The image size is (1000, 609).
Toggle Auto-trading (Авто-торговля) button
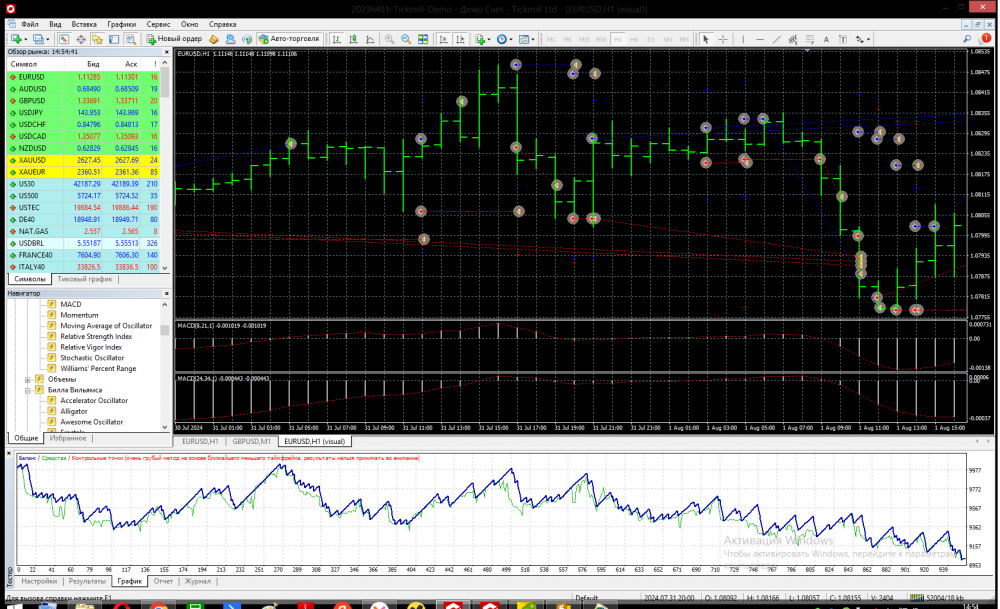tap(286, 39)
